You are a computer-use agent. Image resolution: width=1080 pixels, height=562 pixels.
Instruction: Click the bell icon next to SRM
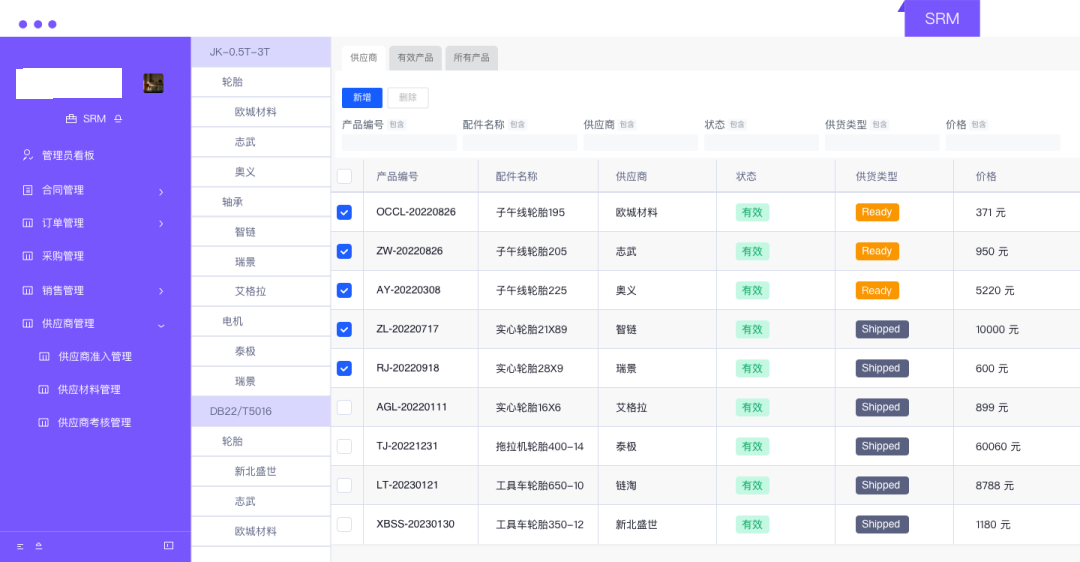point(118,119)
